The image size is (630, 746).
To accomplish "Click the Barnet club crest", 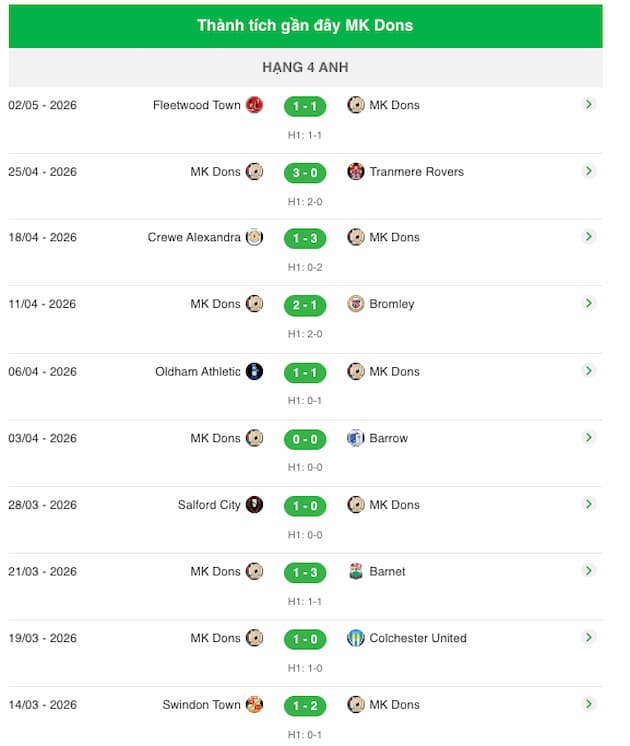I will 355,571.
